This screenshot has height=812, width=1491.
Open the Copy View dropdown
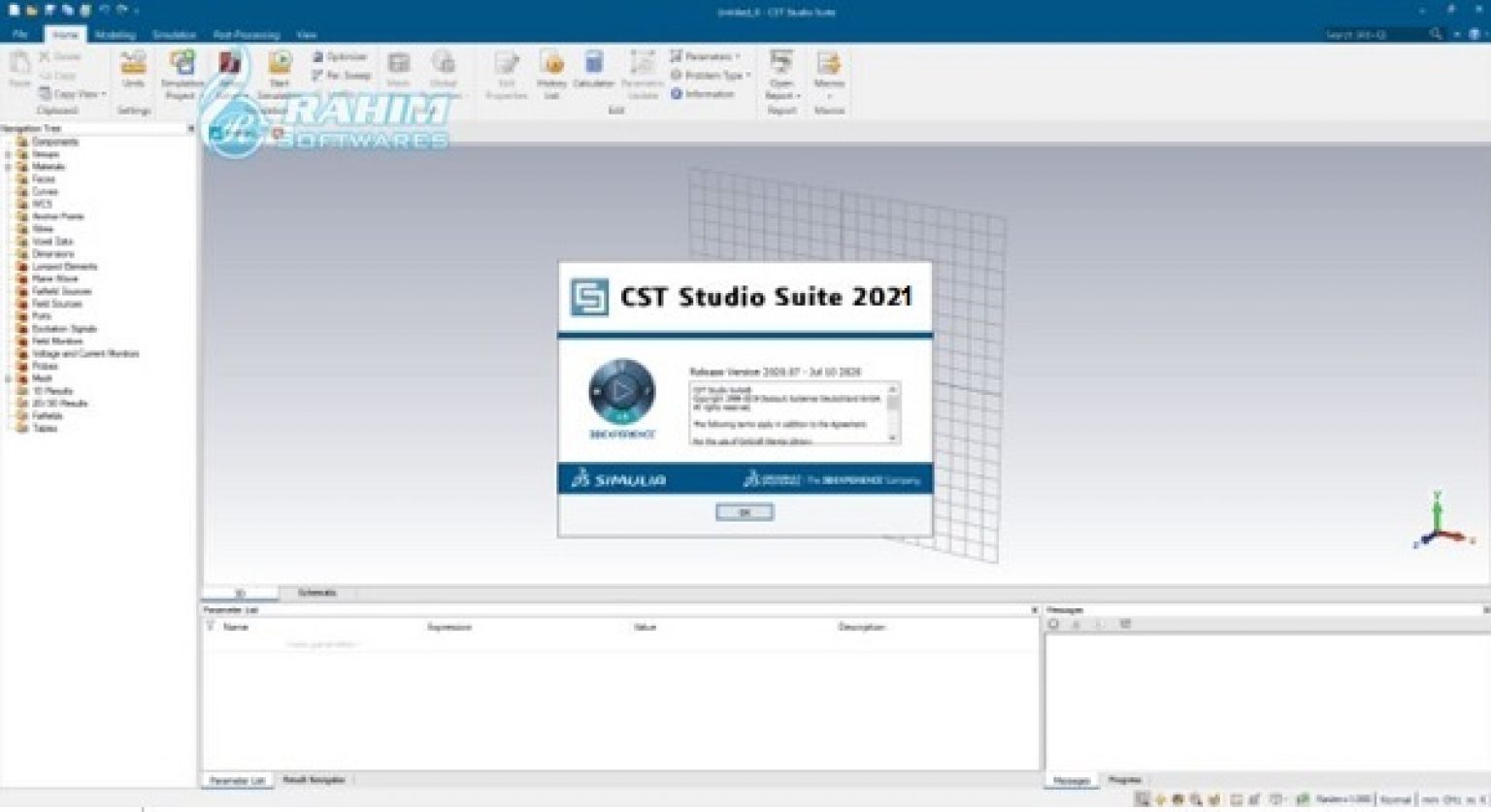[x=73, y=94]
